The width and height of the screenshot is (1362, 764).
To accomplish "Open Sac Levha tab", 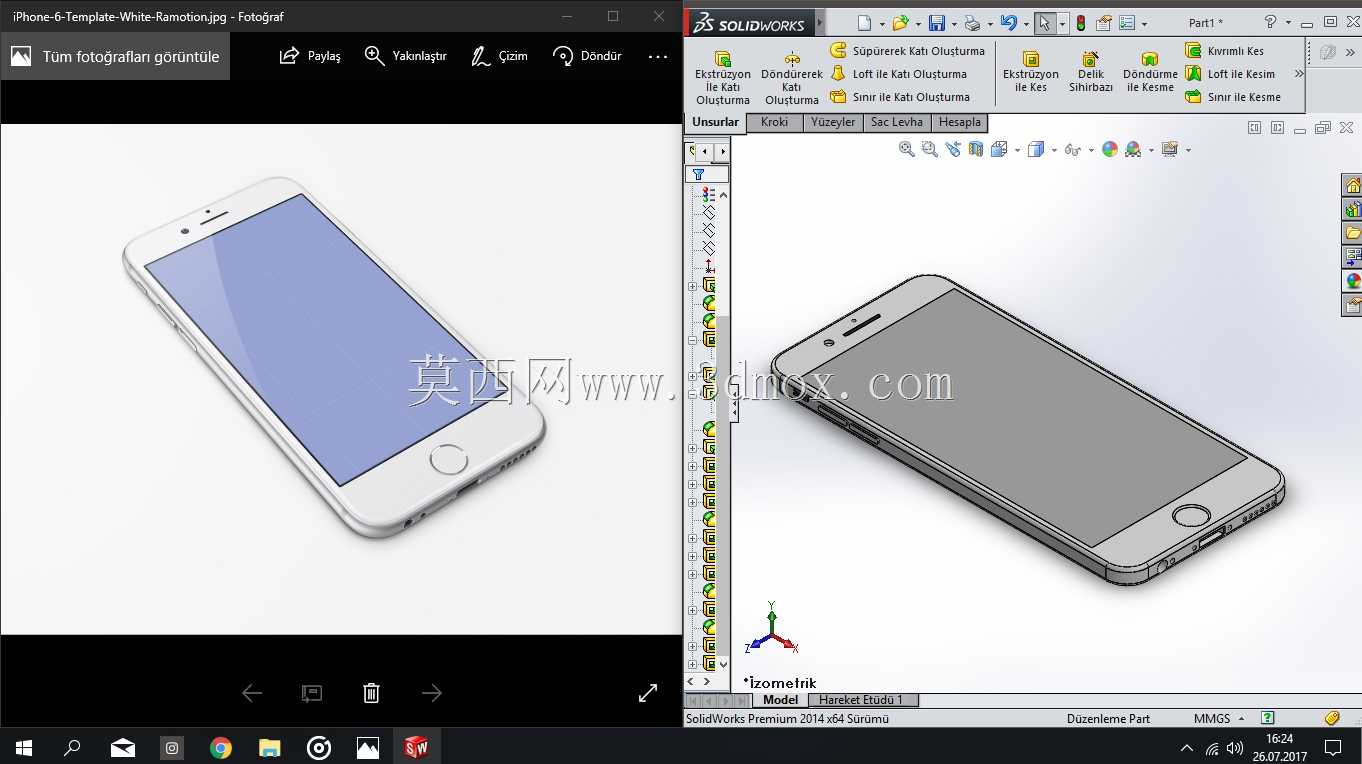I will pyautogui.click(x=897, y=122).
